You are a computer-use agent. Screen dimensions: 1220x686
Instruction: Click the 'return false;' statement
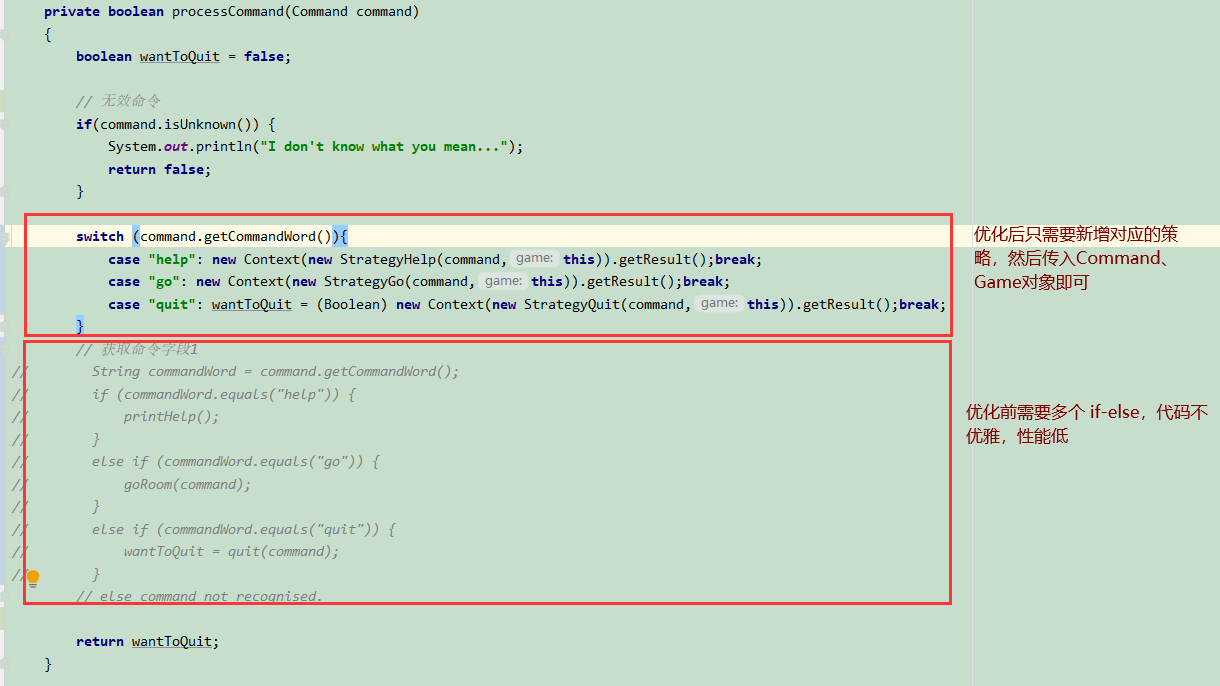click(x=160, y=170)
